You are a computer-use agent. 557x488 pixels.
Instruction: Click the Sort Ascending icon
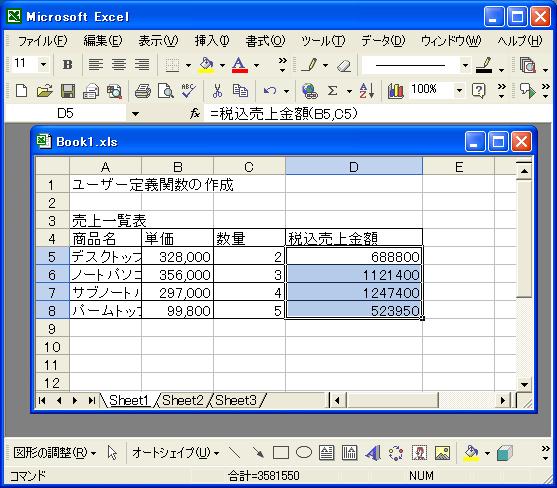click(x=367, y=91)
